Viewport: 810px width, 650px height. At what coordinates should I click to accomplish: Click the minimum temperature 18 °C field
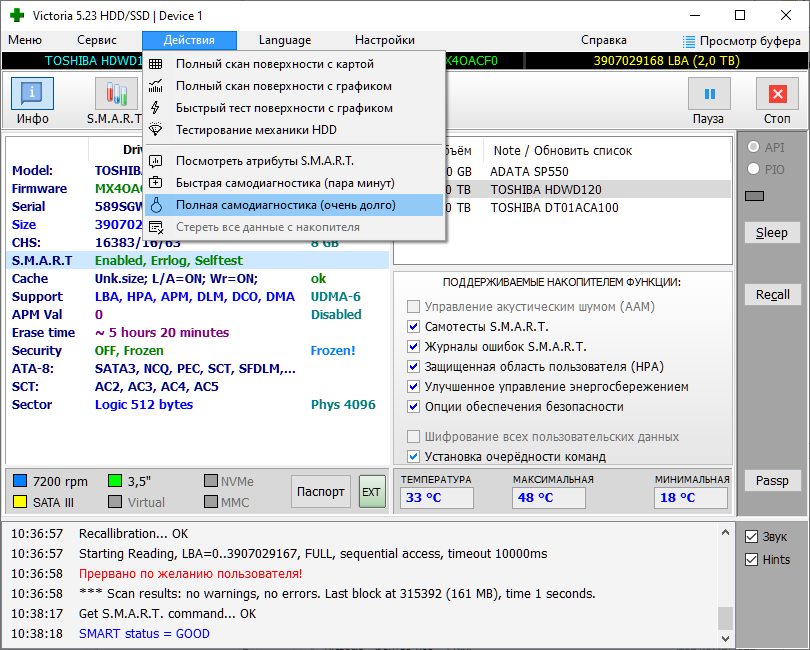click(691, 498)
